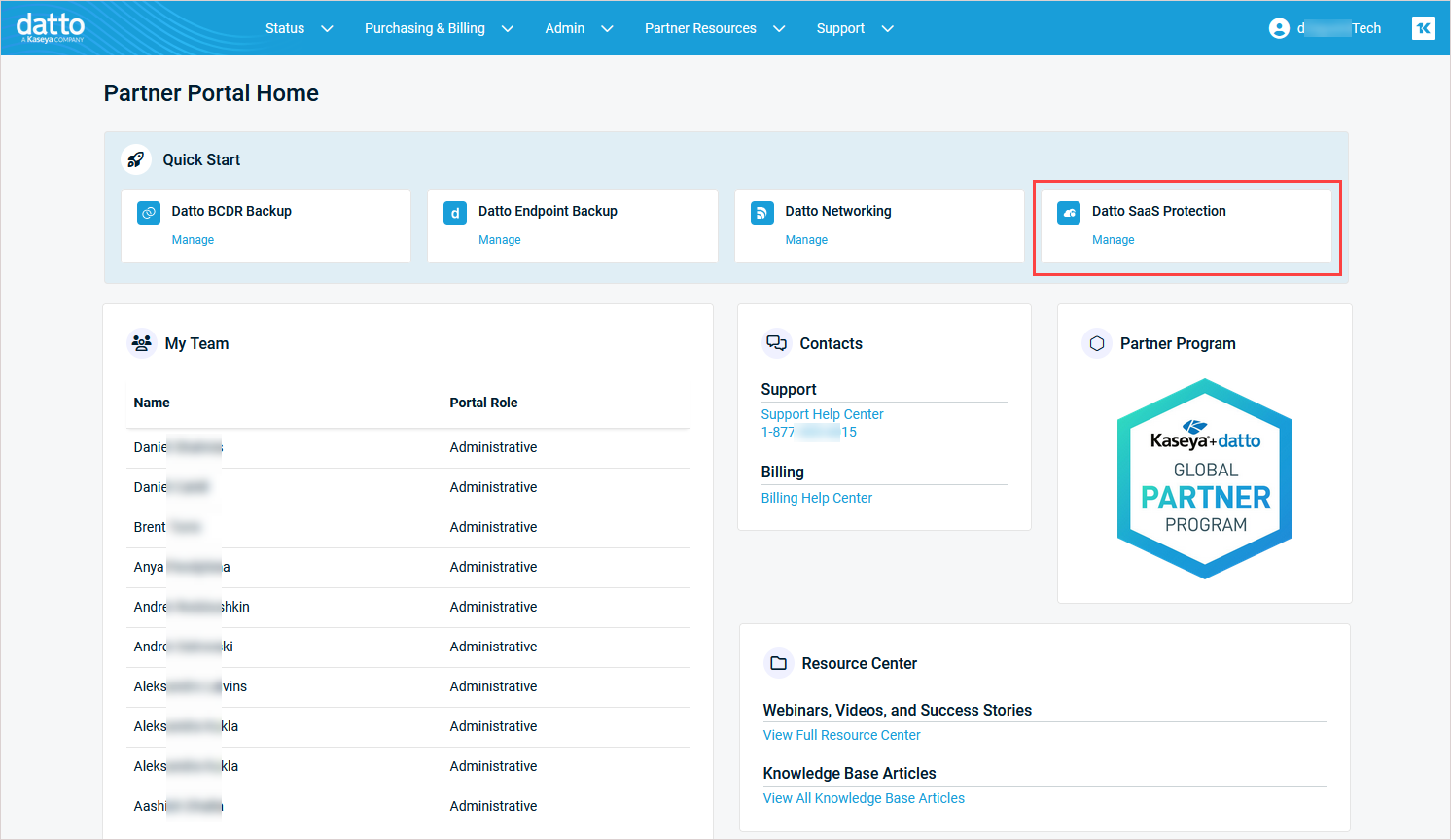
Task: Click the Knowledge Base Articles heading
Action: tap(850, 773)
